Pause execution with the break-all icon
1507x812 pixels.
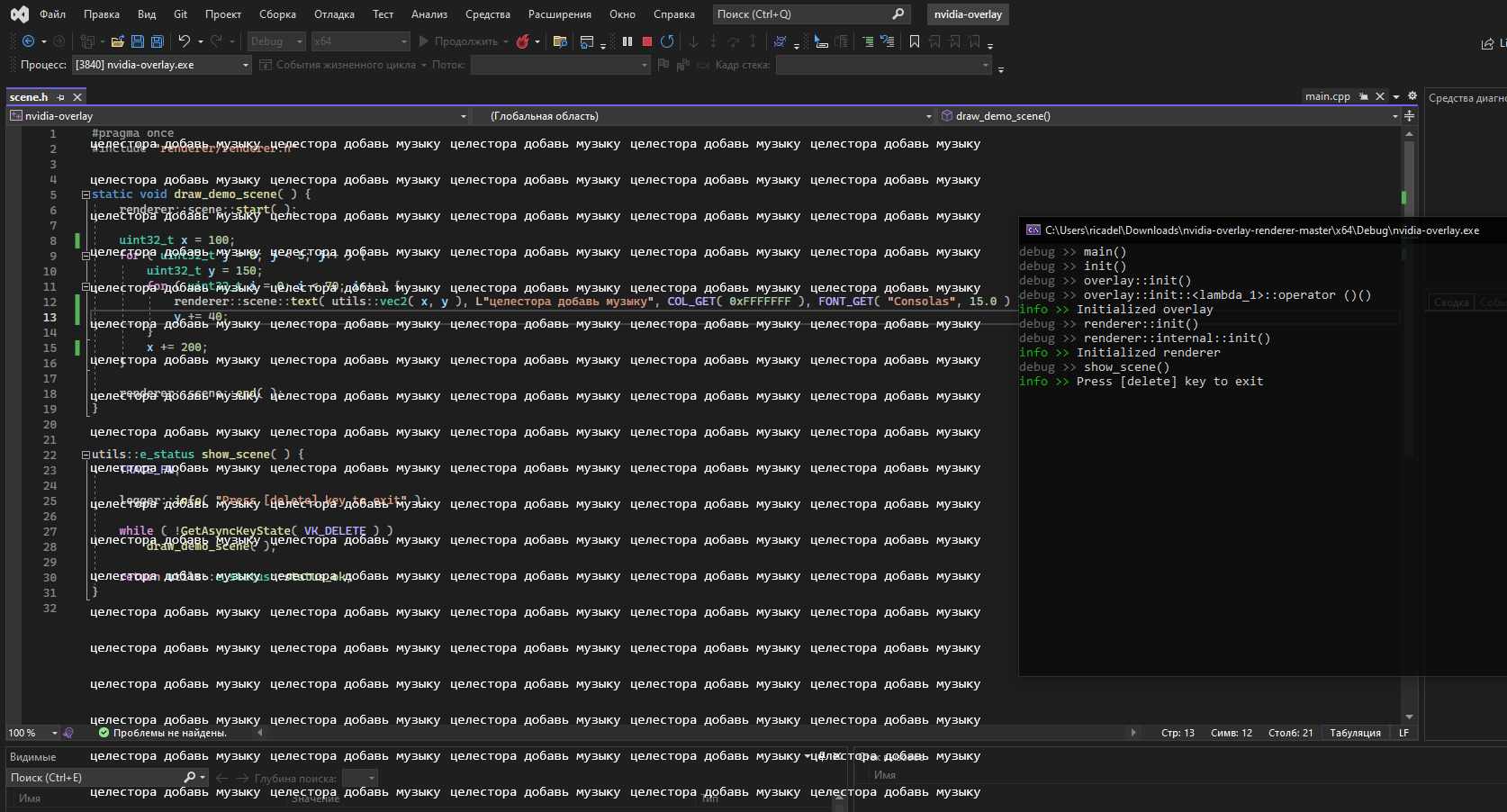(x=627, y=41)
